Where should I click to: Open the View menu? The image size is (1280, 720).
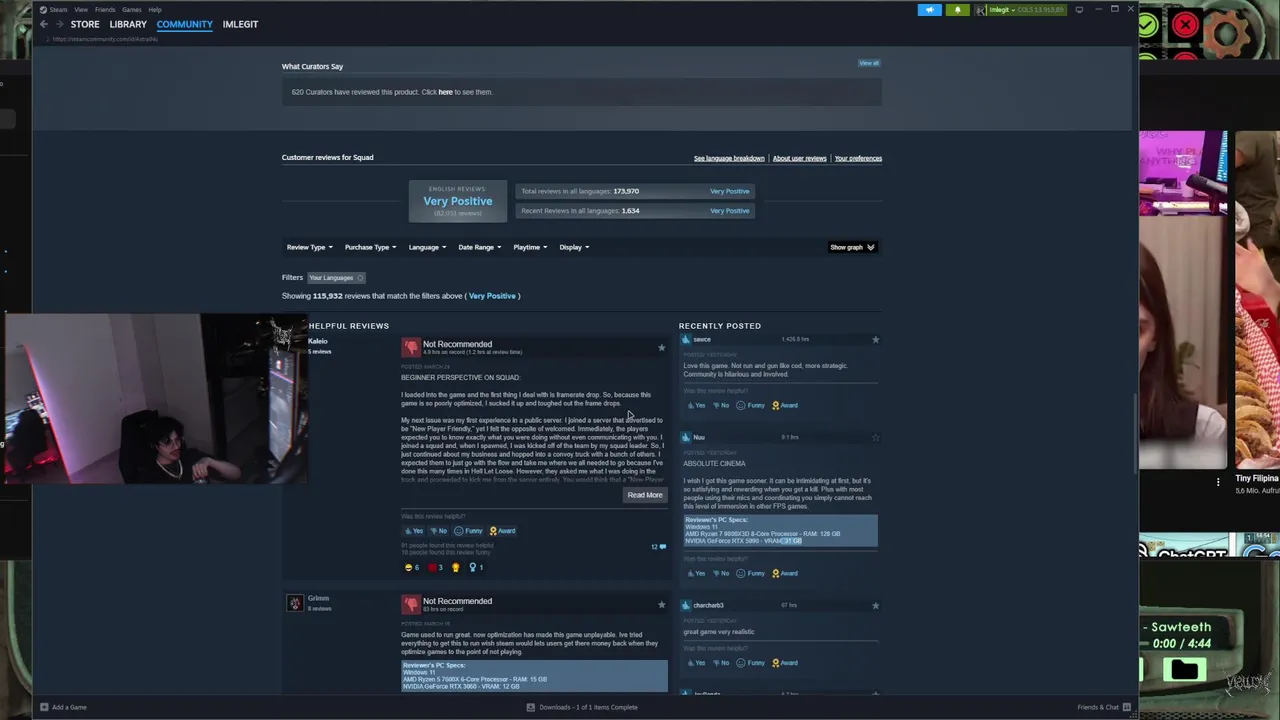coord(81,9)
